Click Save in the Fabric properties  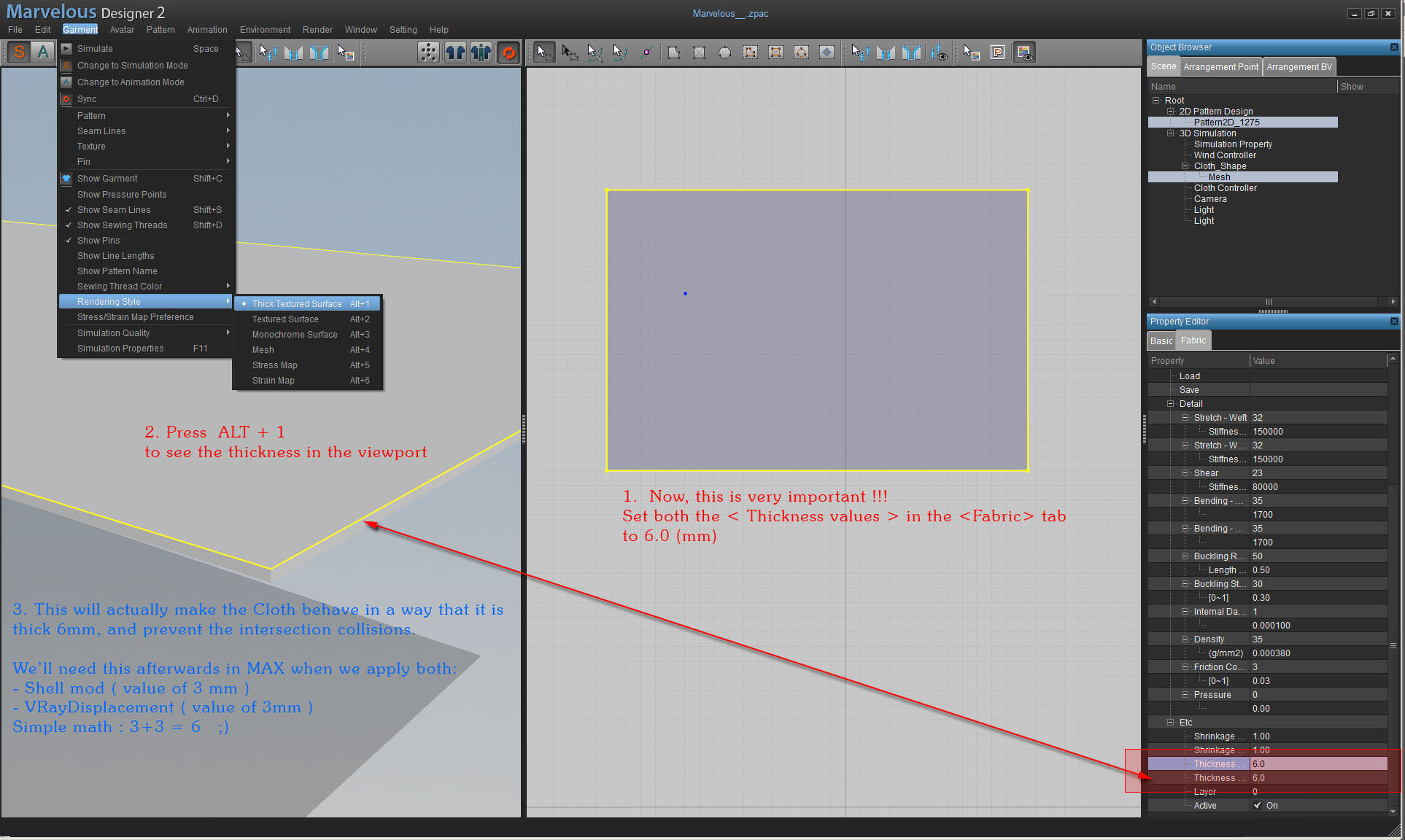(x=1189, y=390)
